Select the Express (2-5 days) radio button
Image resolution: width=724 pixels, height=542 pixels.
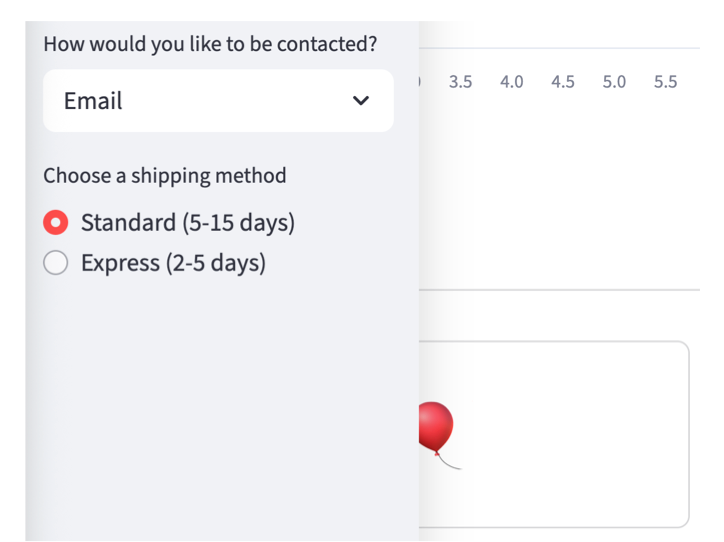coord(56,263)
